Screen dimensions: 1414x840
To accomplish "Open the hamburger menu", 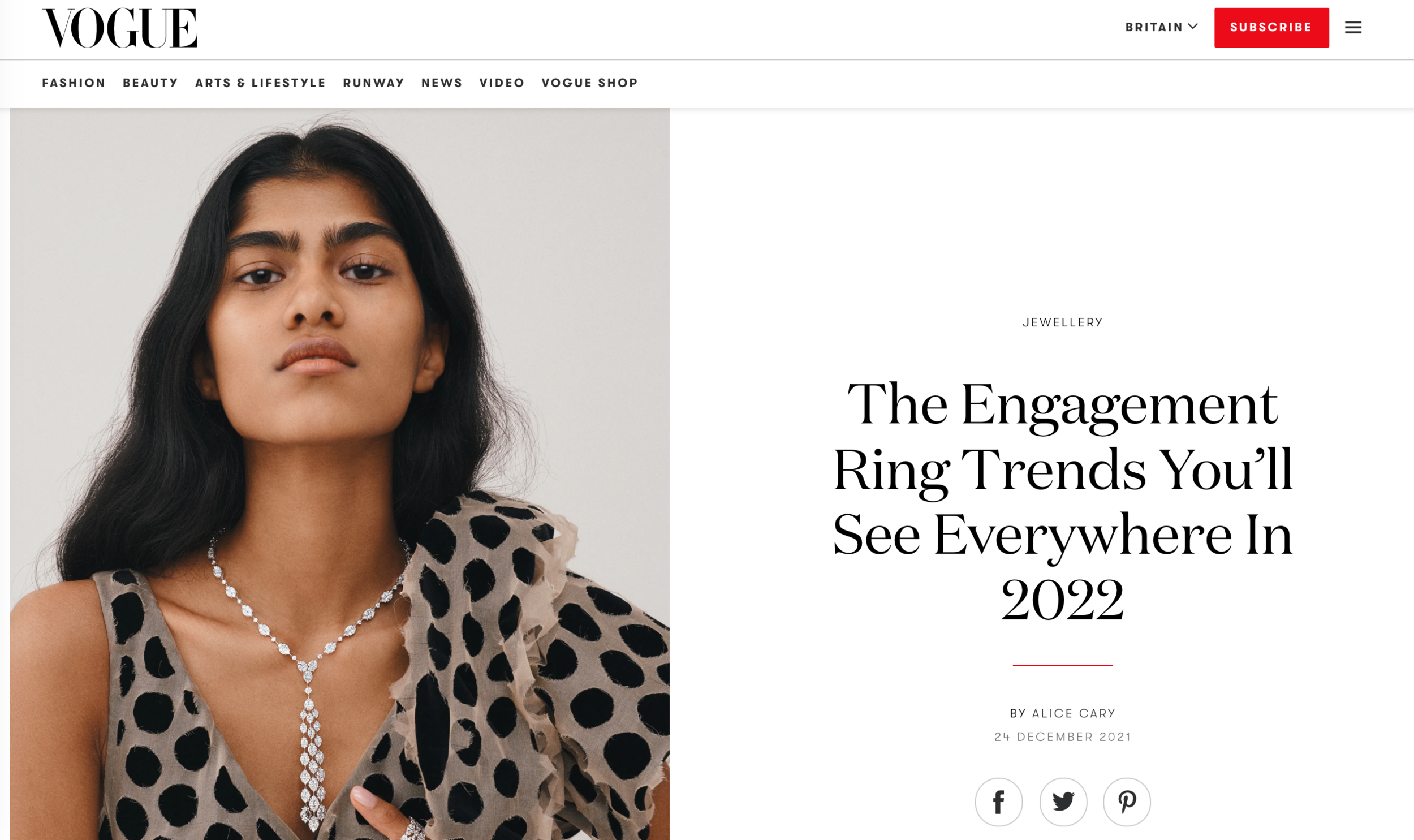I will [1353, 27].
